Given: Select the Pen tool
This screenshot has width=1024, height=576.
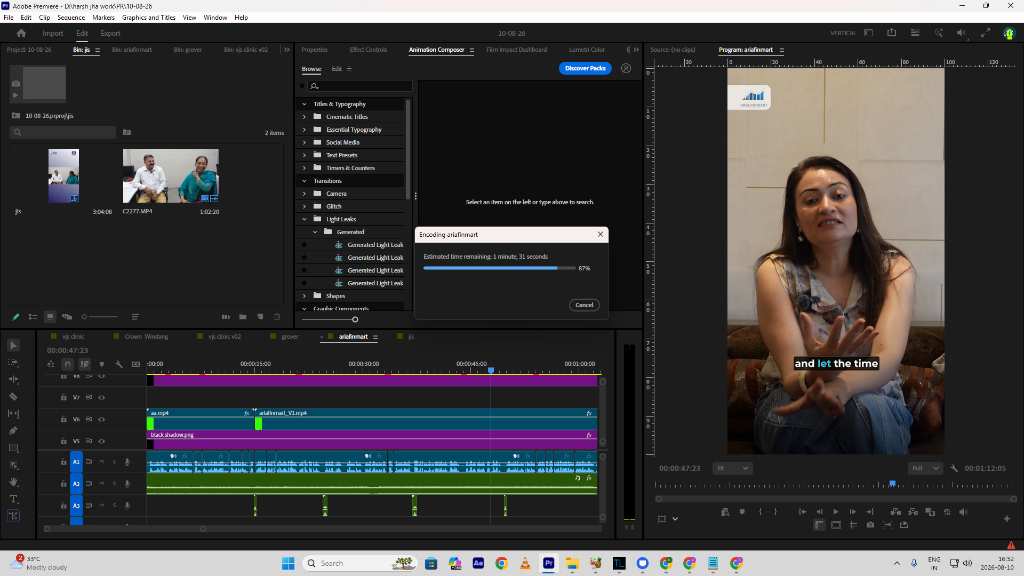Looking at the screenshot, I should tap(13, 430).
